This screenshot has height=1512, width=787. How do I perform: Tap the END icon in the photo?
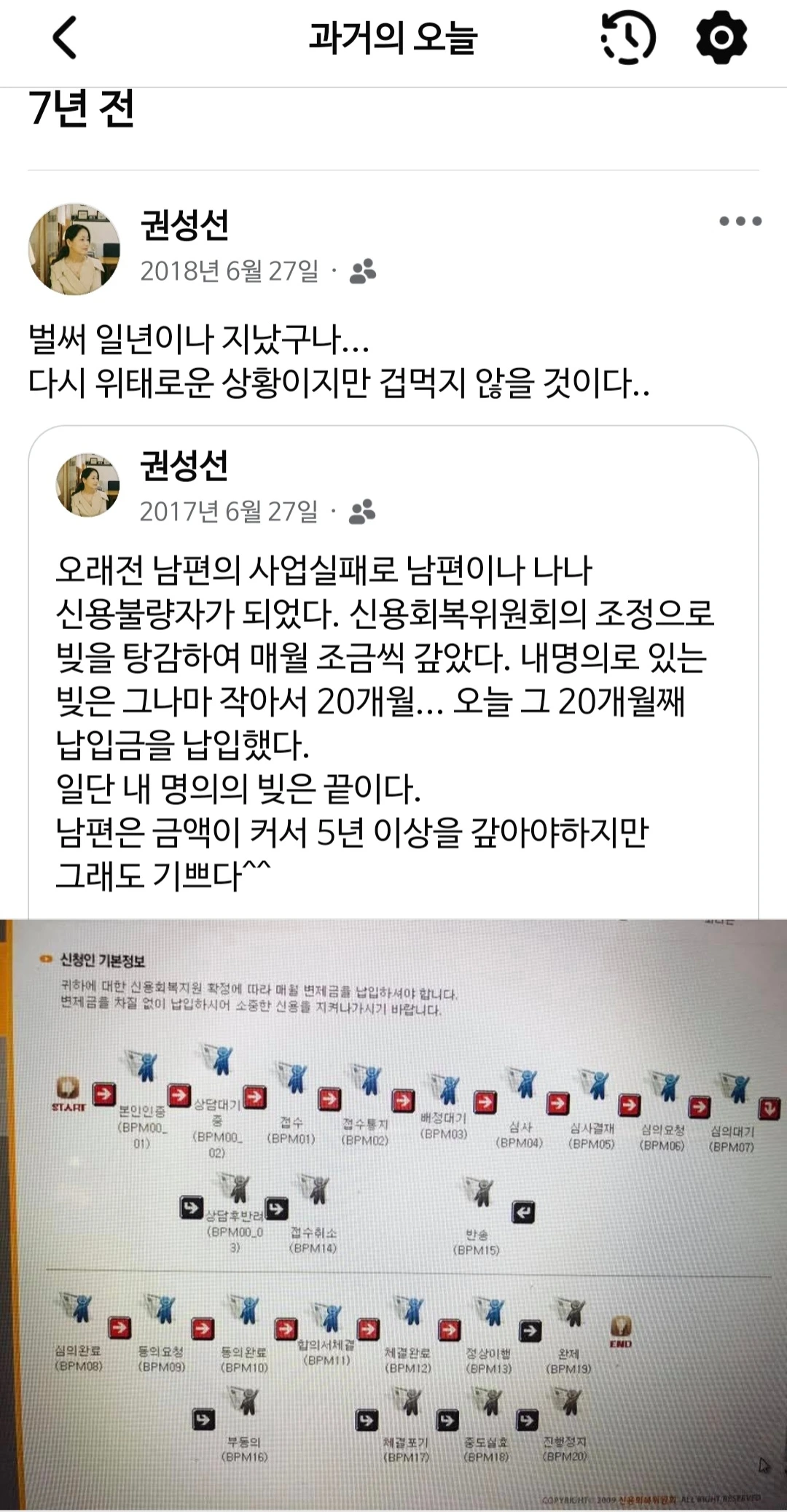[620, 1331]
